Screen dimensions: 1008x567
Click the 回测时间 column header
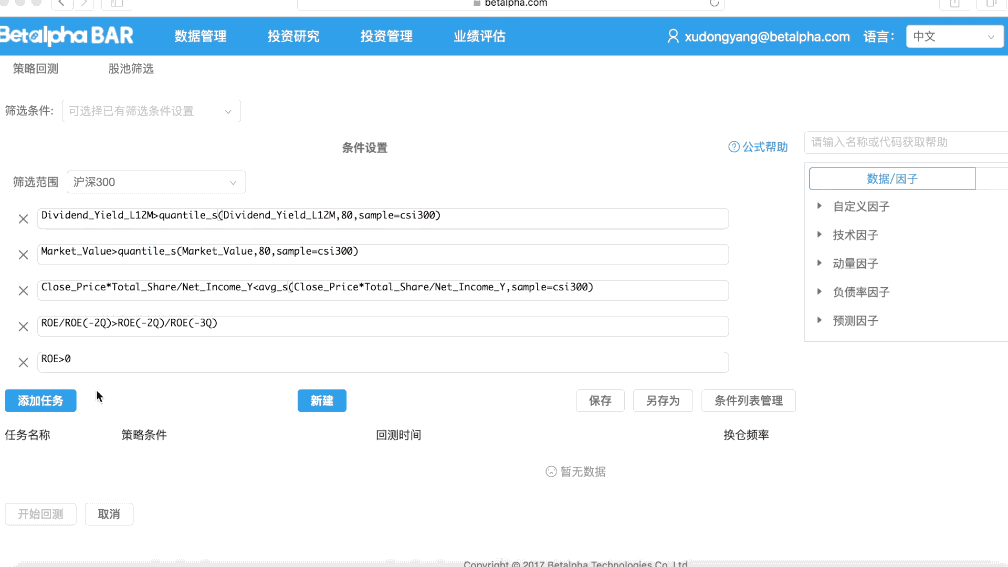click(399, 435)
